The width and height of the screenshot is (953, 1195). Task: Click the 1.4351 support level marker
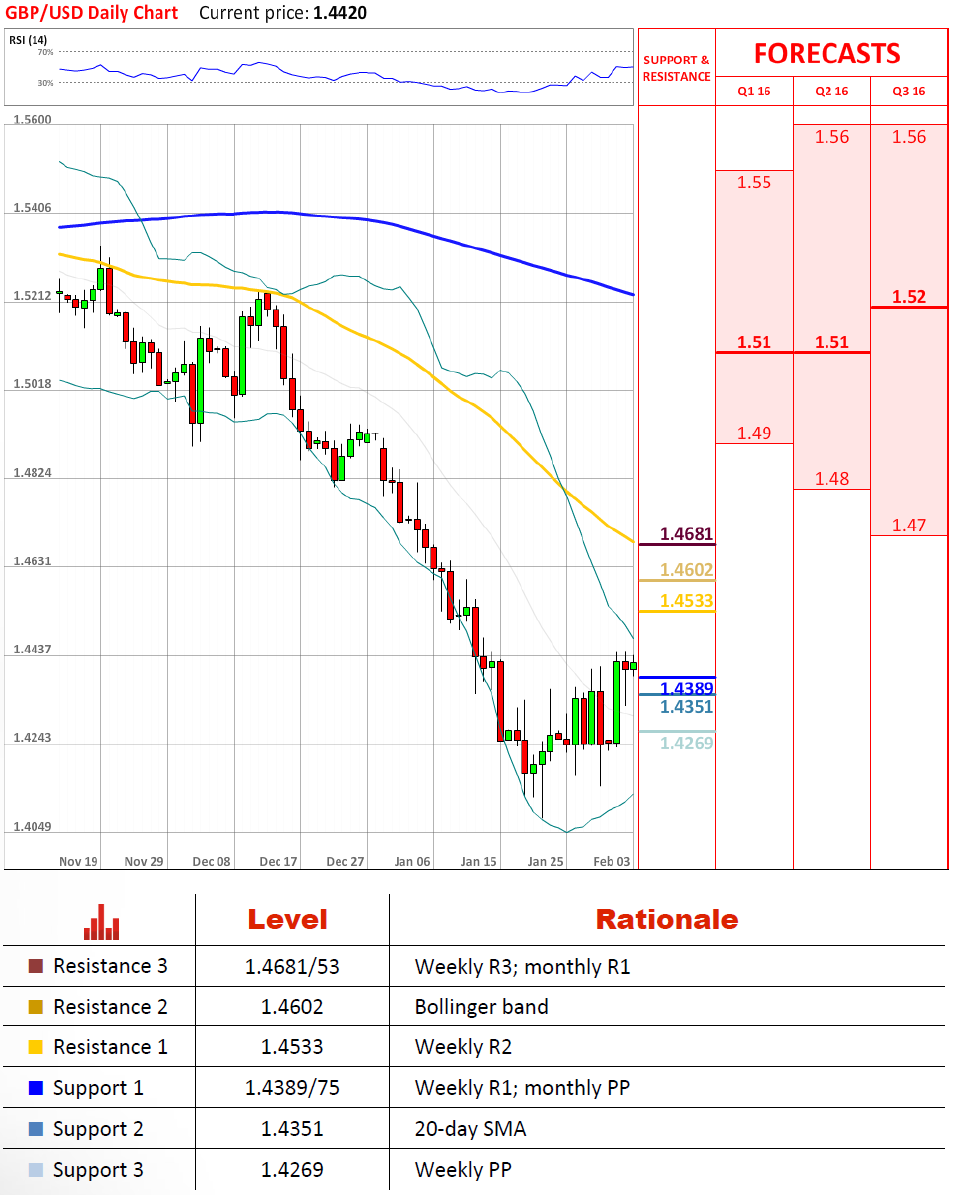(686, 707)
